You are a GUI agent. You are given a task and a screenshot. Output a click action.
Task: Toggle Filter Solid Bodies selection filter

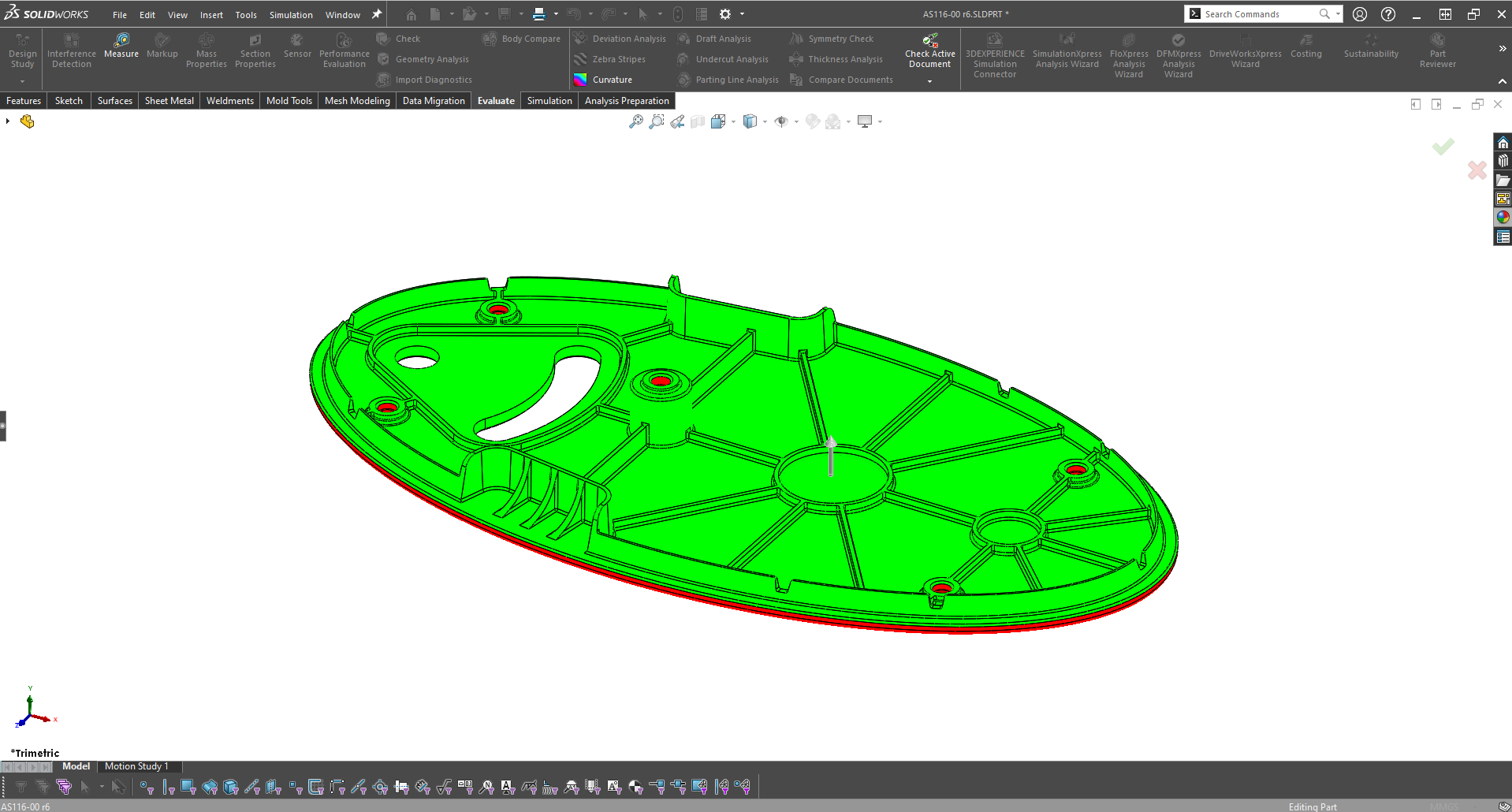tap(230, 787)
